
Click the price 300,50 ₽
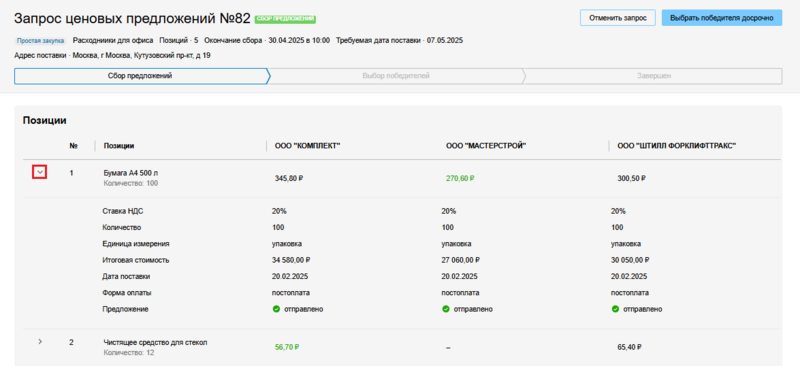[632, 179]
